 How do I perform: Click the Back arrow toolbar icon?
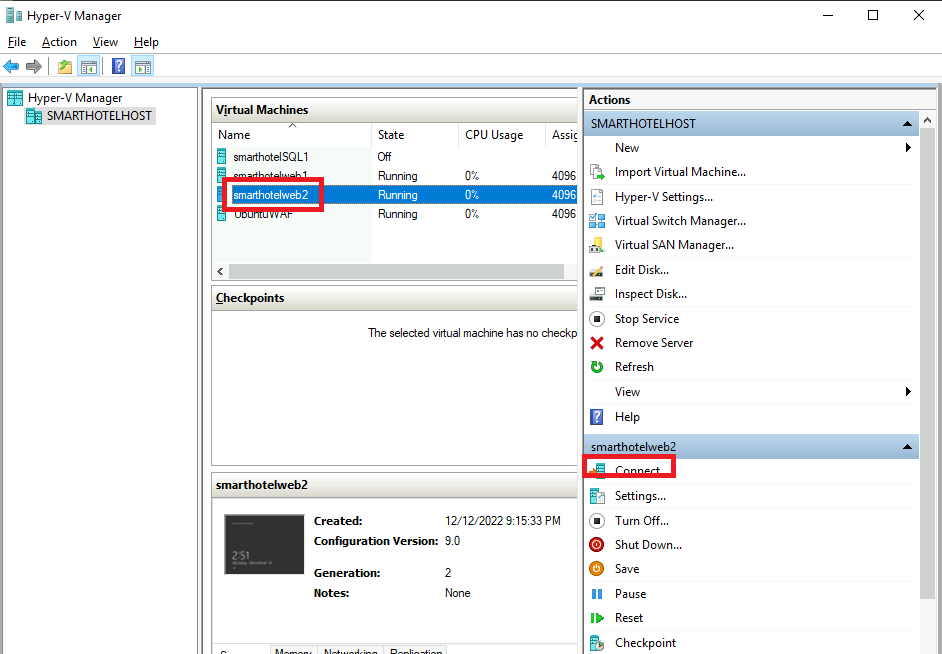[x=11, y=66]
